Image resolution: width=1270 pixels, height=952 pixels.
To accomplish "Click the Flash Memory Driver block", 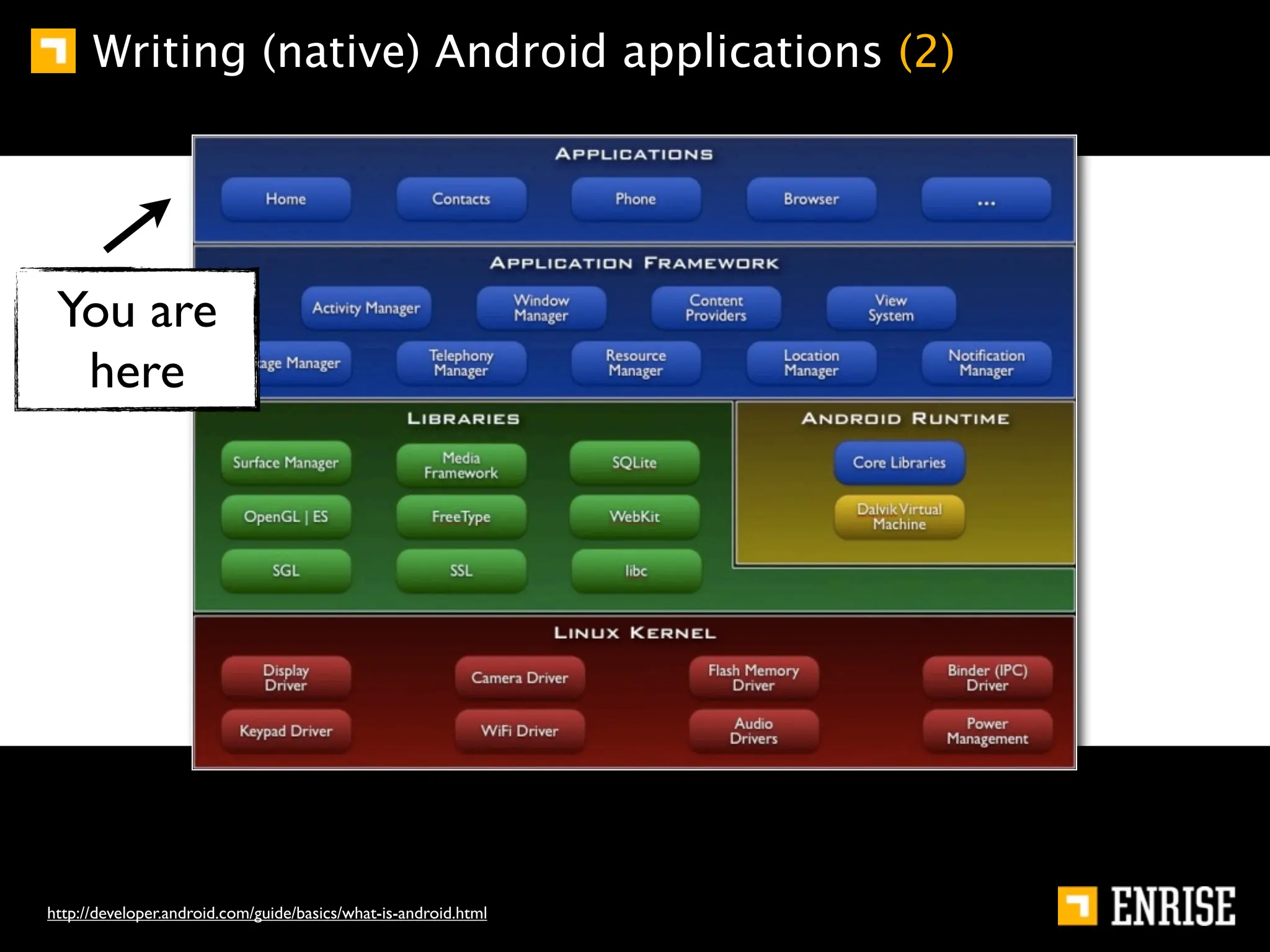I will point(753,678).
